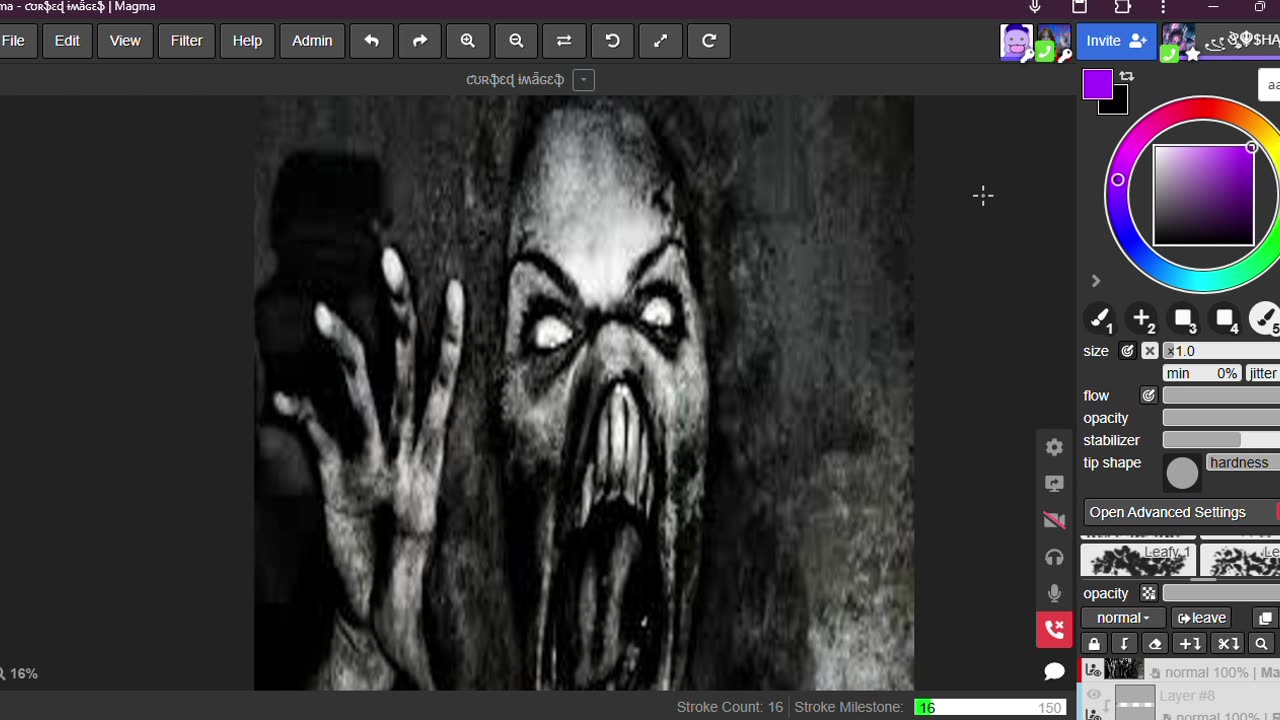Click the screen share icon
The width and height of the screenshot is (1280, 720).
click(1054, 484)
